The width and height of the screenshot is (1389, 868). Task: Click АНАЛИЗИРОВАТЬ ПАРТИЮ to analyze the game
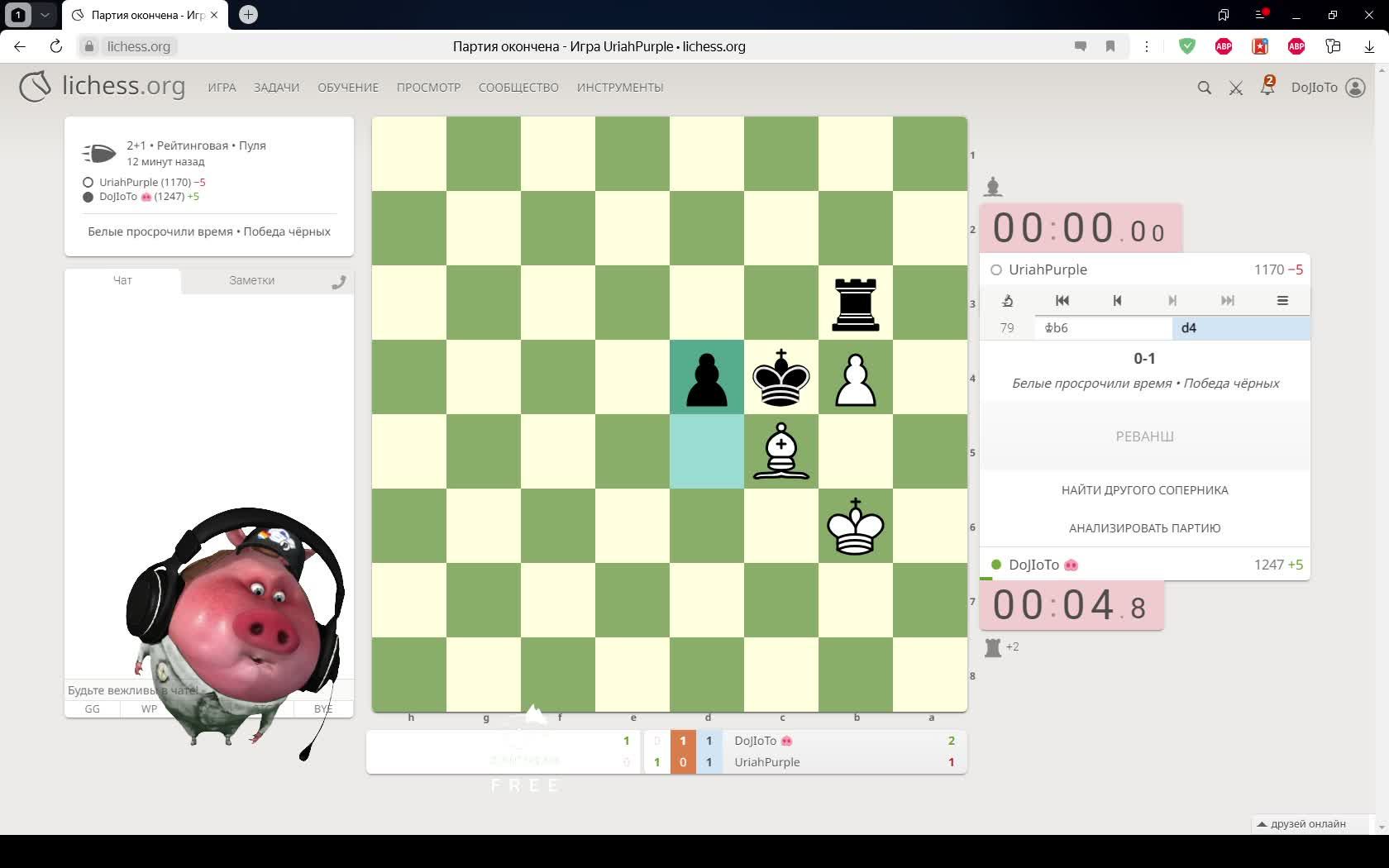[1144, 528]
